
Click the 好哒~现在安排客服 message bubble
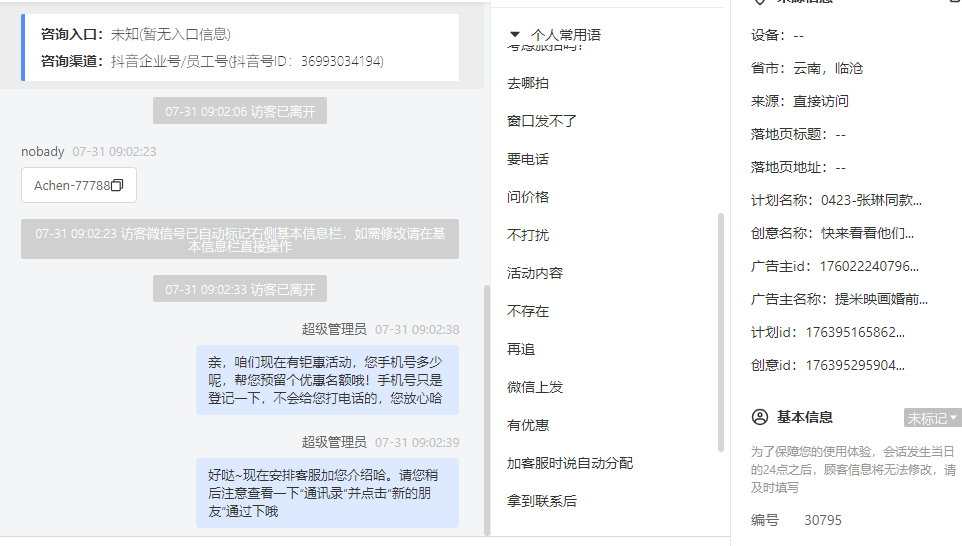(328, 493)
